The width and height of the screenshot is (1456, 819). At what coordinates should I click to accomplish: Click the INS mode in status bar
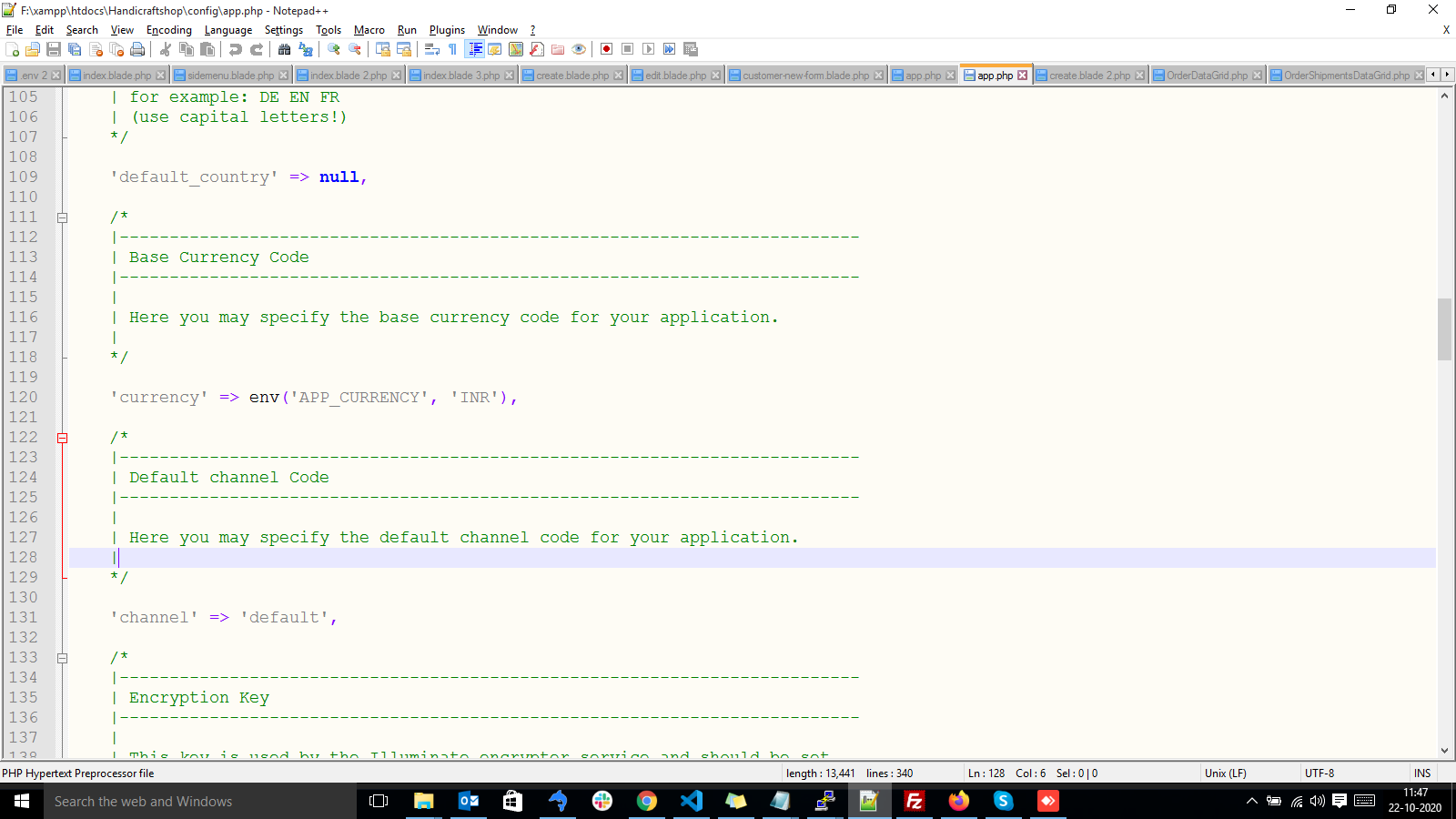click(1422, 773)
